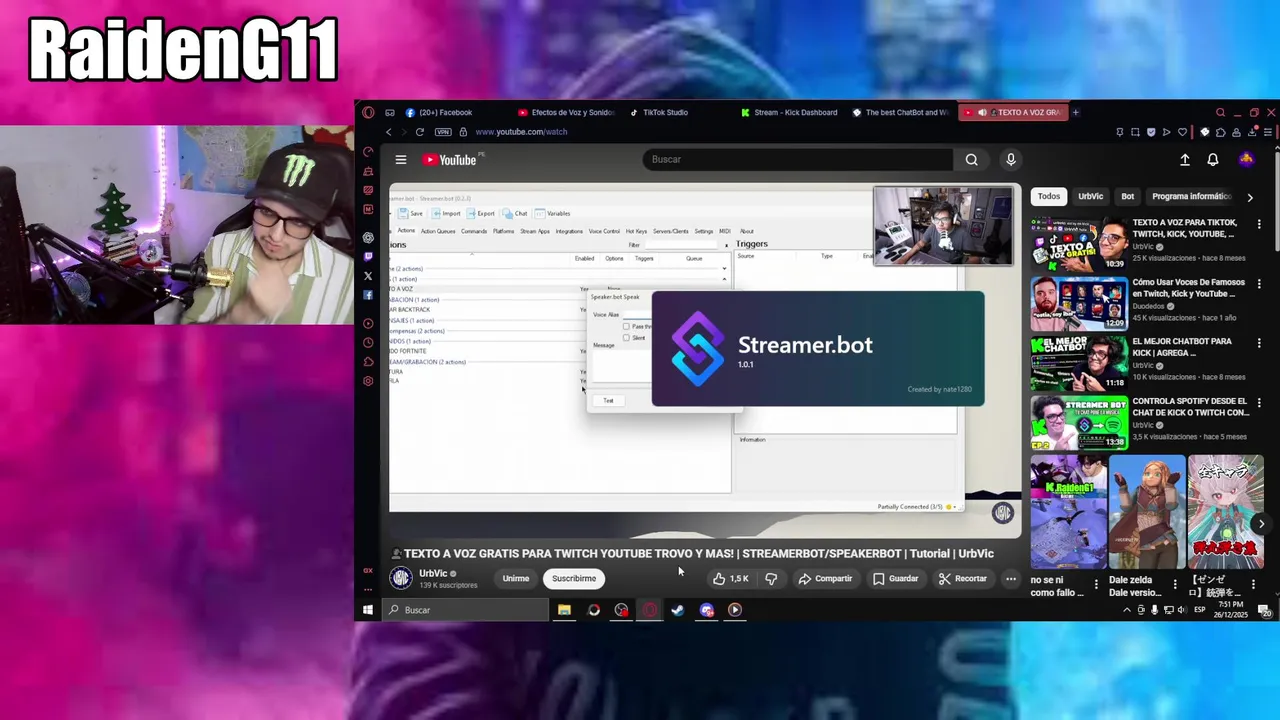The width and height of the screenshot is (1280, 720).
Task: Open the Player icon in Opera sidebar
Action: coord(368,323)
